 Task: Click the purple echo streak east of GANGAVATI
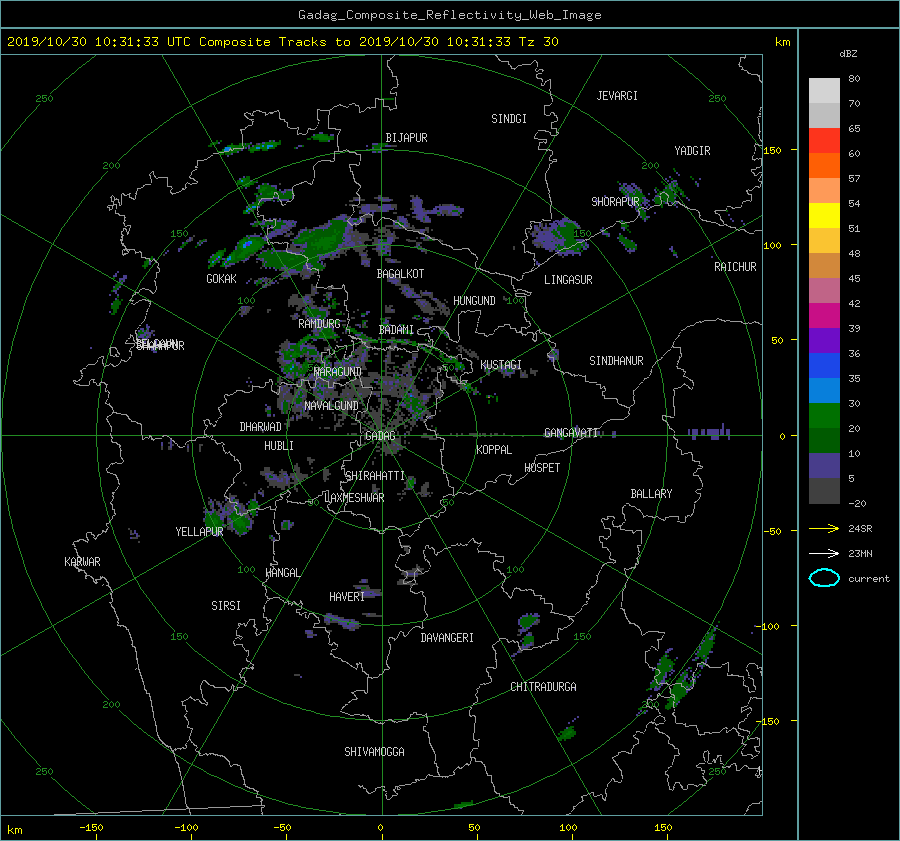709,432
